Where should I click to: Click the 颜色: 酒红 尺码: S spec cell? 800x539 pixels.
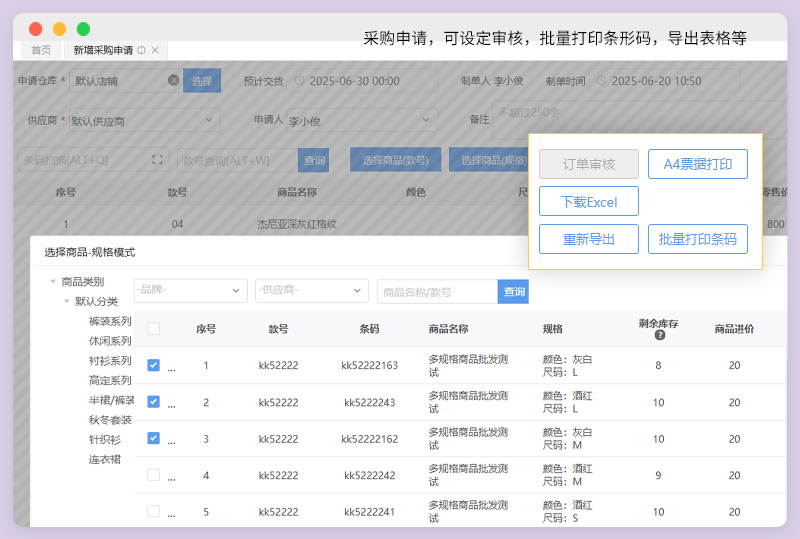click(567, 511)
